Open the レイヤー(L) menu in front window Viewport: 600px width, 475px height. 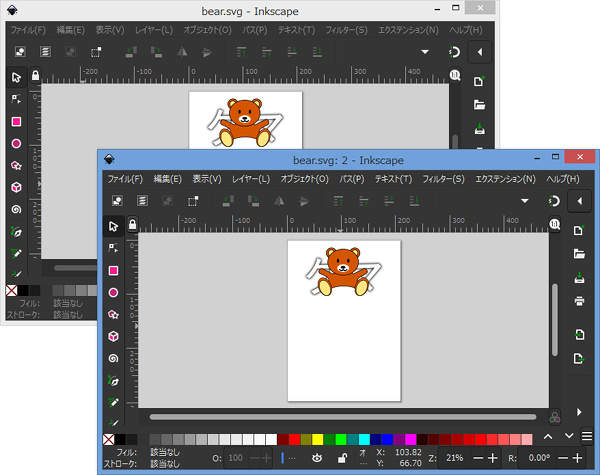click(x=250, y=178)
